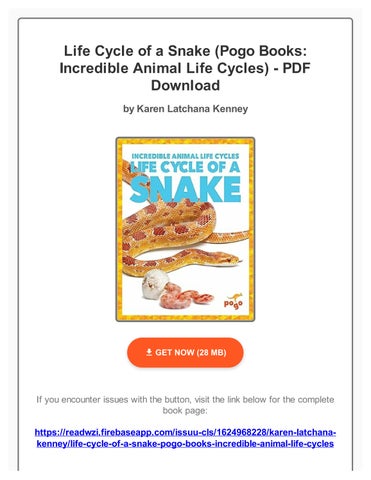Screen dimensions: 371x480
Task: Click the 'If you encounter issues' help text
Action: (185, 405)
